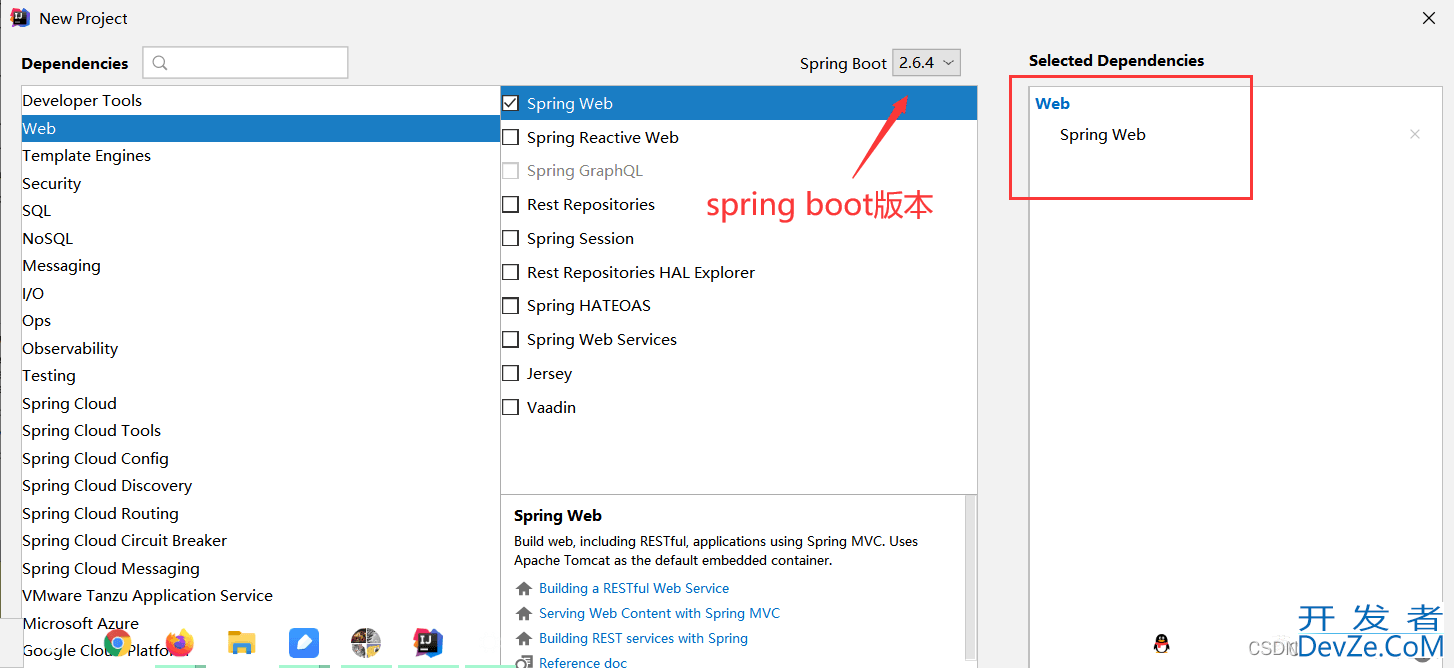Remove Spring Web from selected dependencies
Viewport: 1454px width, 668px height.
coord(1415,134)
